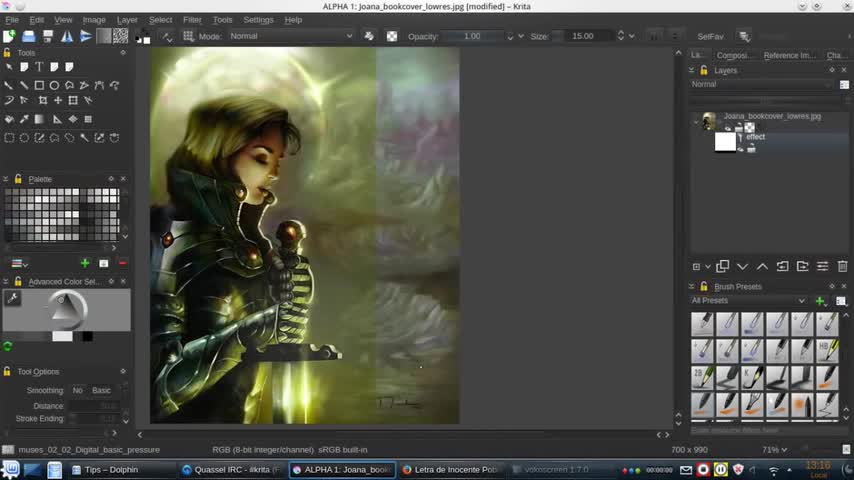Toggle the Brush Presets docker lock
This screenshot has height=480, width=854.
pyautogui.click(x=704, y=287)
